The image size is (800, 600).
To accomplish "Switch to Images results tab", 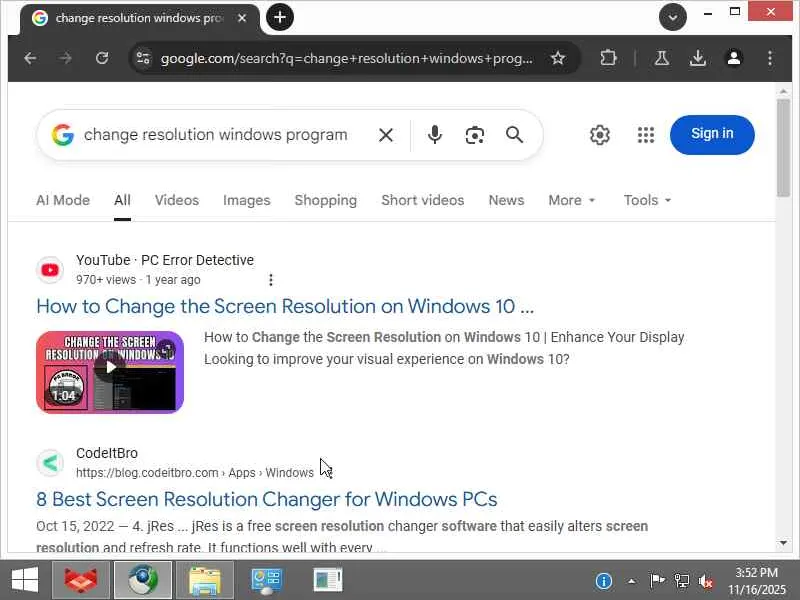I will 246,200.
